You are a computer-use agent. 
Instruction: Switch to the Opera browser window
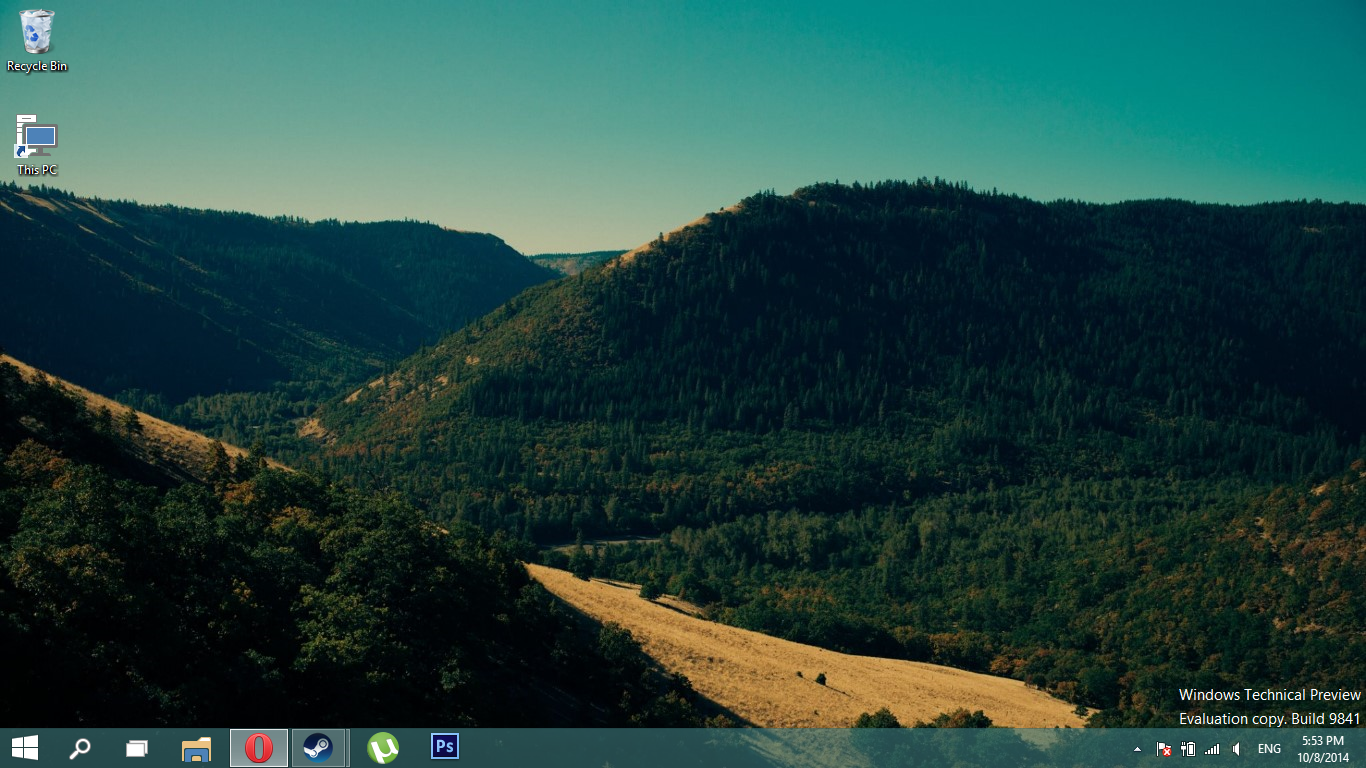(x=259, y=748)
